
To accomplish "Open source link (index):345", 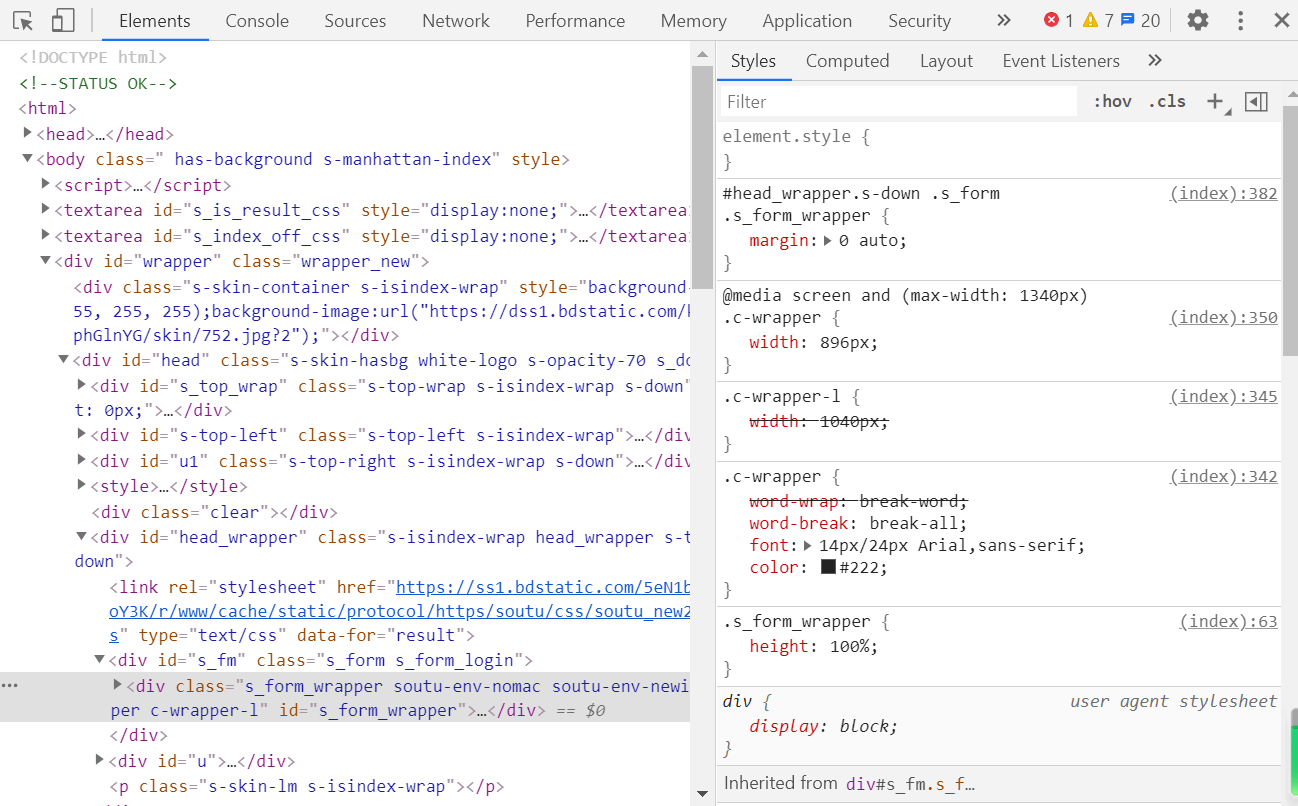I will coord(1224,396).
